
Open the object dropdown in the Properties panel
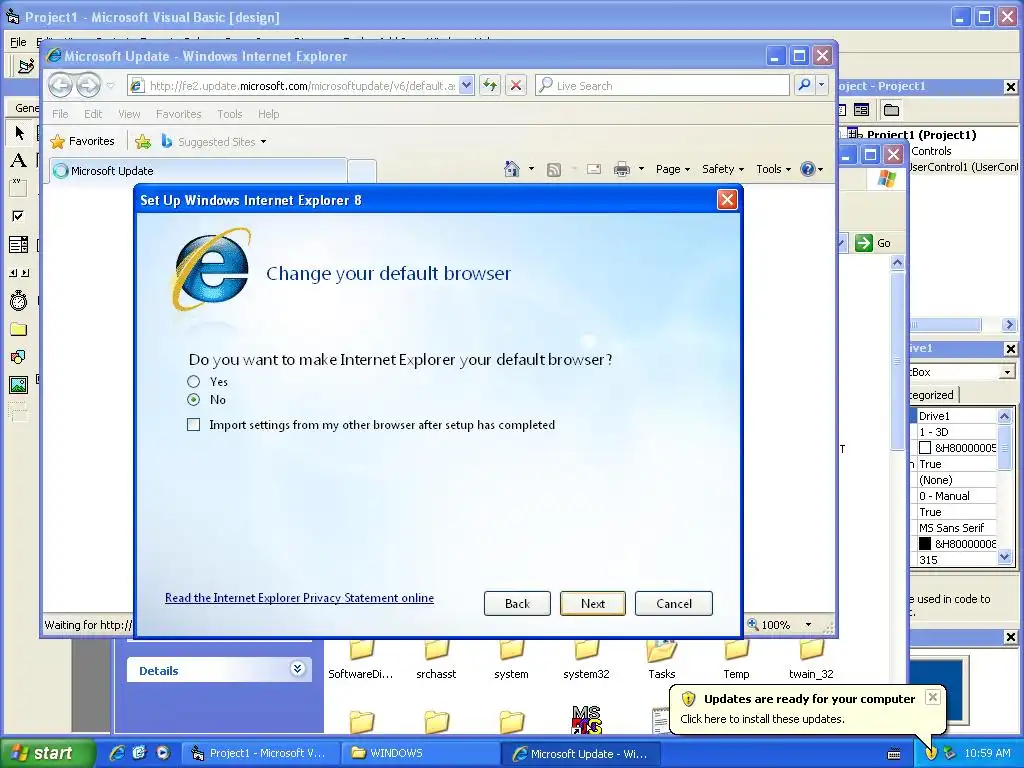[1007, 372]
